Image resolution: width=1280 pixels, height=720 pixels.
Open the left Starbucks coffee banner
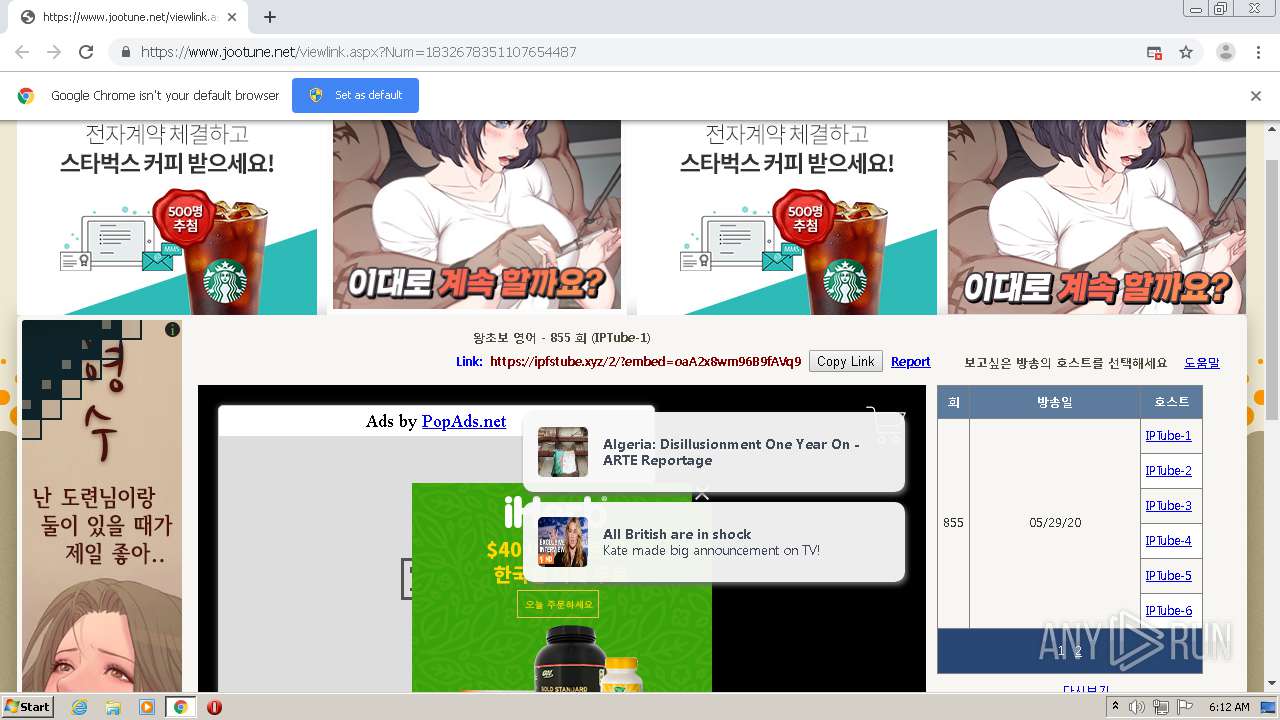(x=167, y=217)
